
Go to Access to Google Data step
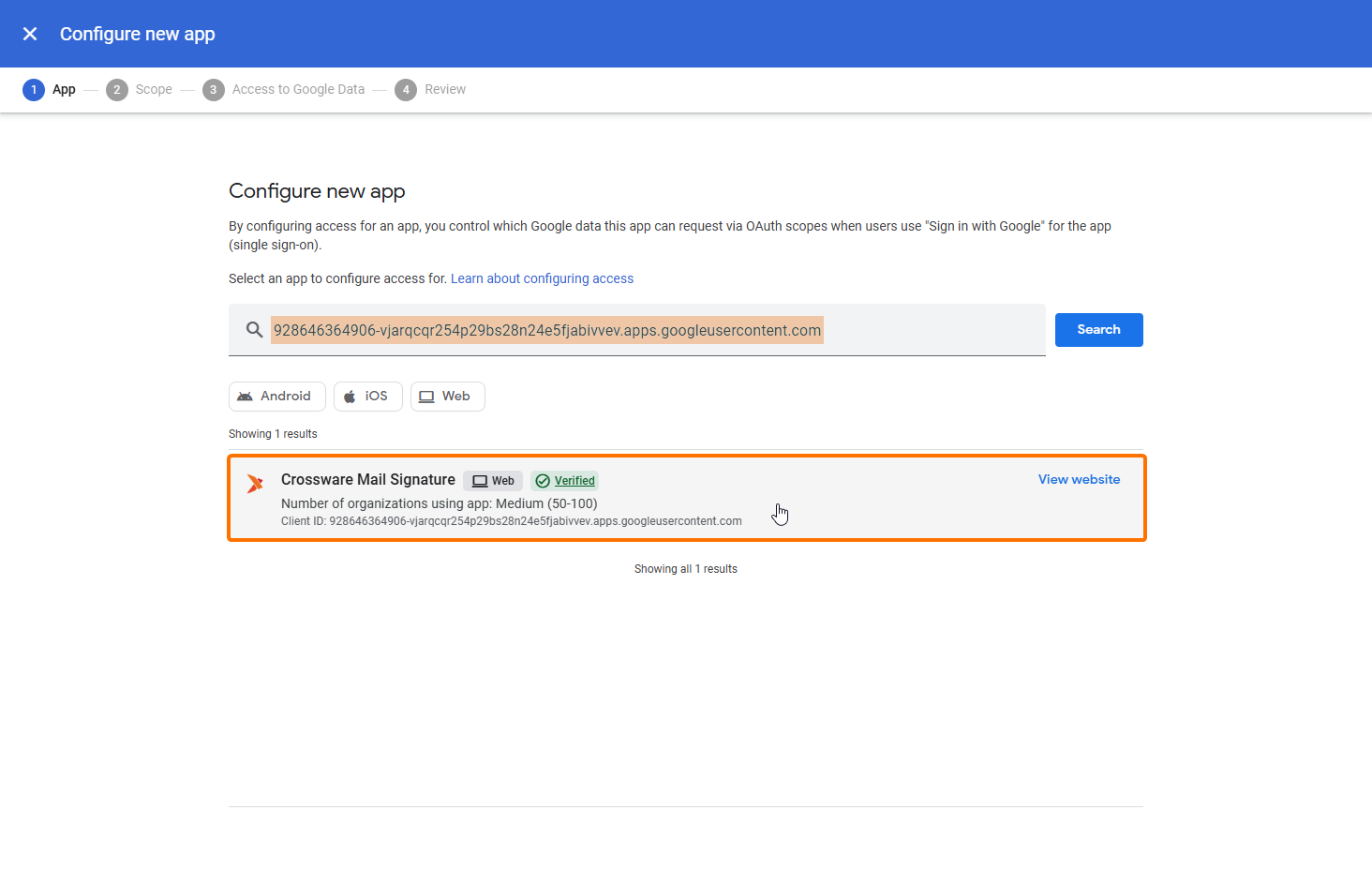tap(298, 90)
